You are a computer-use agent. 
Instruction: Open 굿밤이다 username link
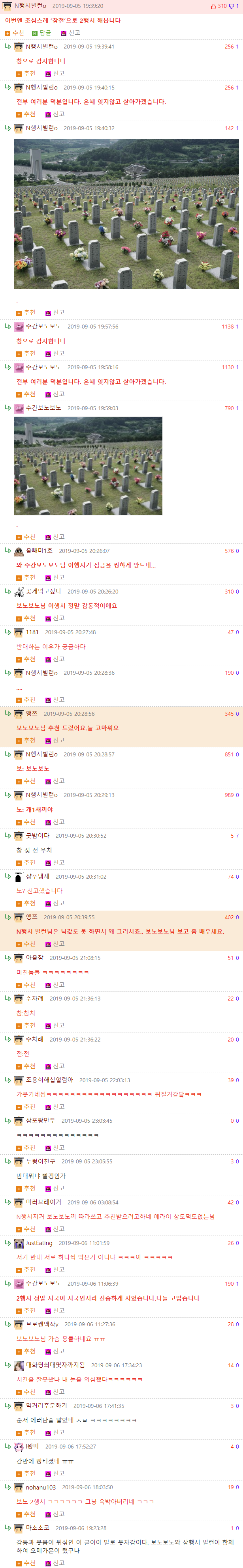(x=37, y=835)
